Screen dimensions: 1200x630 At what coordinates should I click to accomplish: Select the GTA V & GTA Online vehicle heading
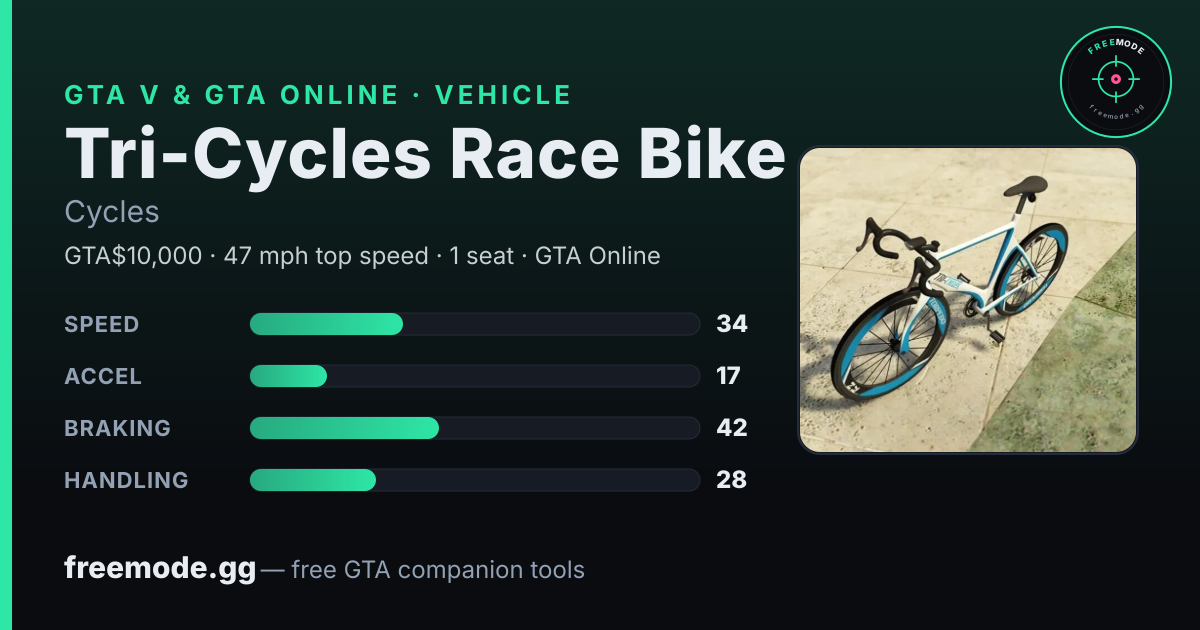coord(318,95)
